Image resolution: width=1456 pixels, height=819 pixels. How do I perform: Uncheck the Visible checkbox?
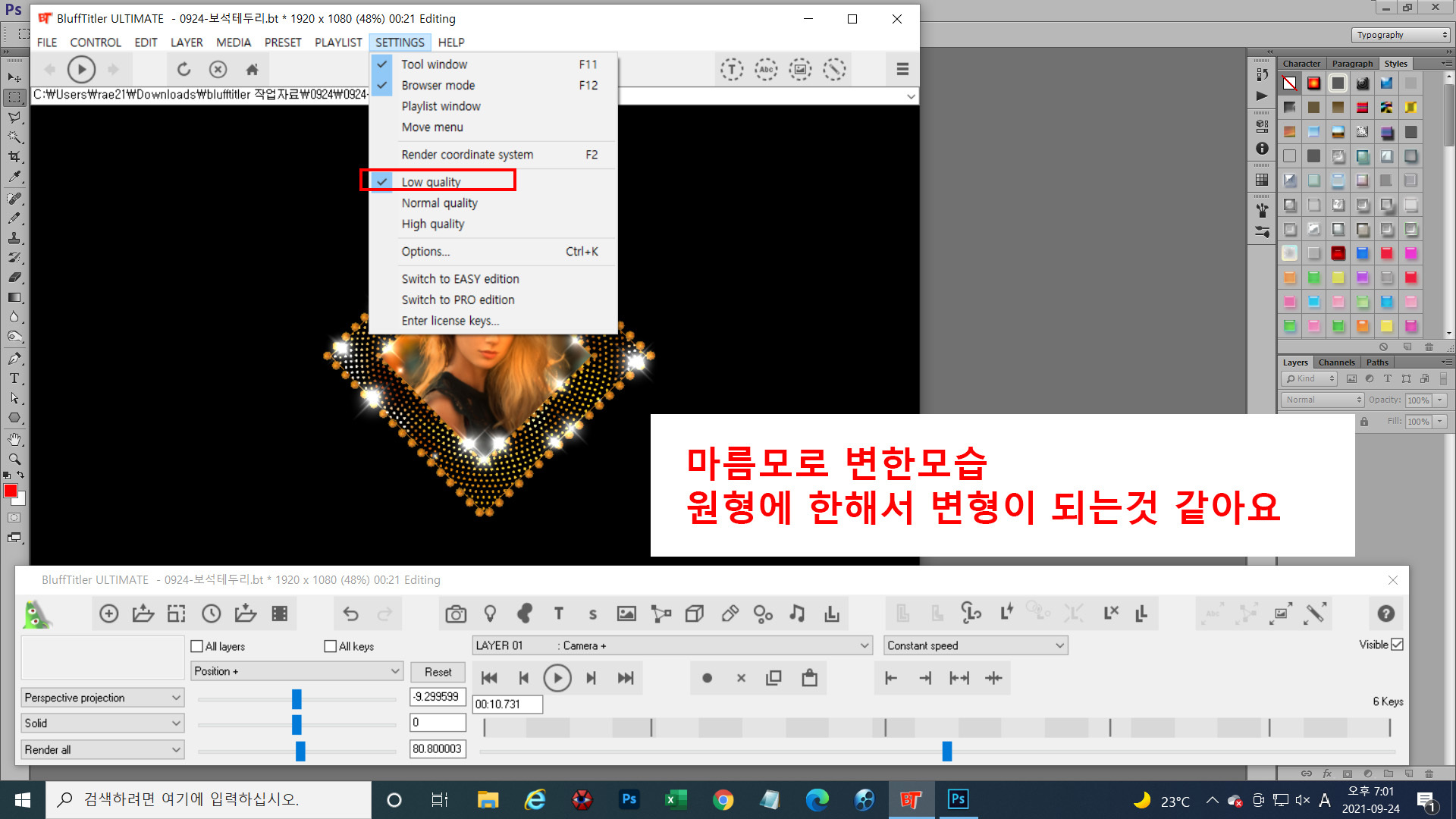click(x=1398, y=645)
